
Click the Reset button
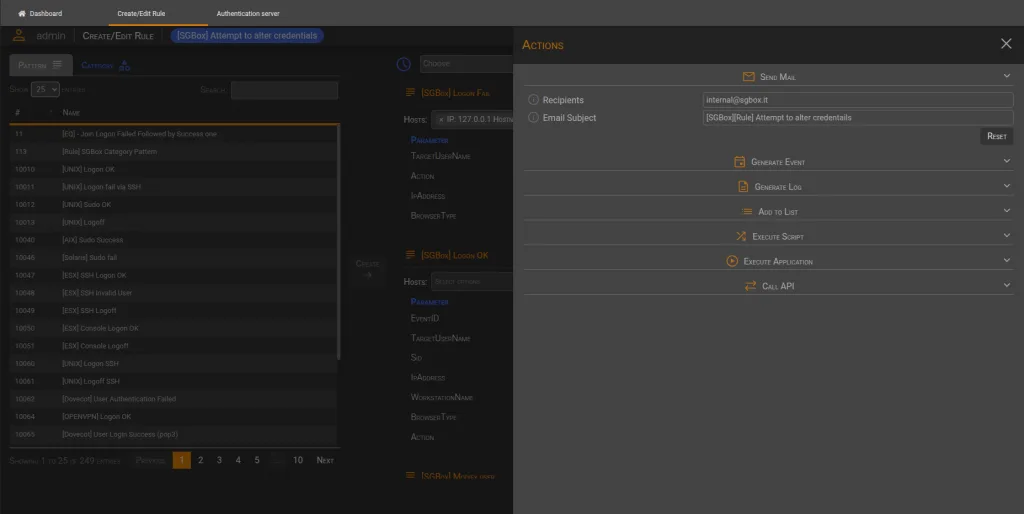(997, 136)
